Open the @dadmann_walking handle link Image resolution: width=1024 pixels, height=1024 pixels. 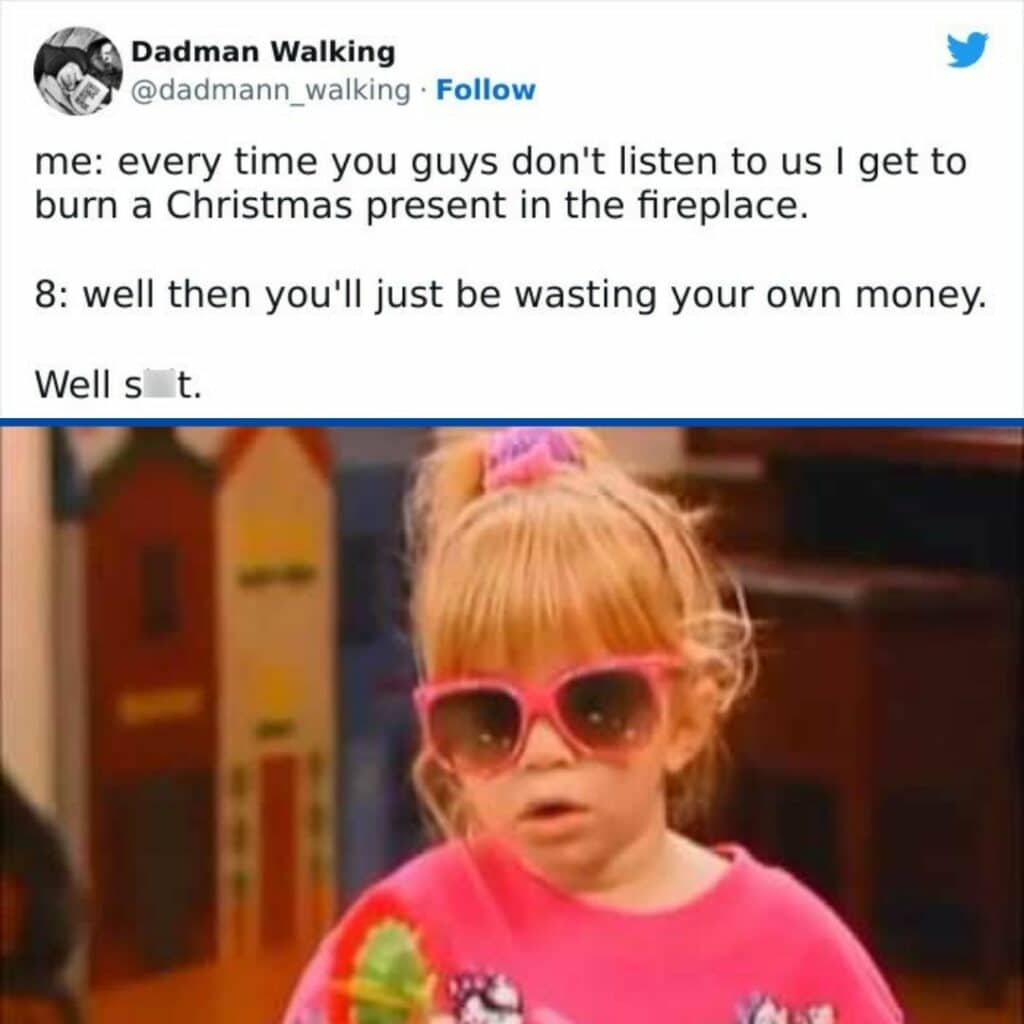coord(271,90)
